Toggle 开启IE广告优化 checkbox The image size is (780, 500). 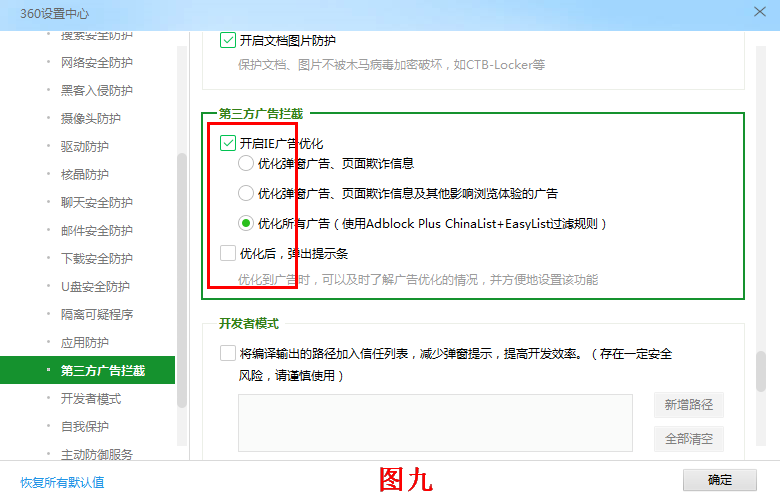click(x=228, y=143)
